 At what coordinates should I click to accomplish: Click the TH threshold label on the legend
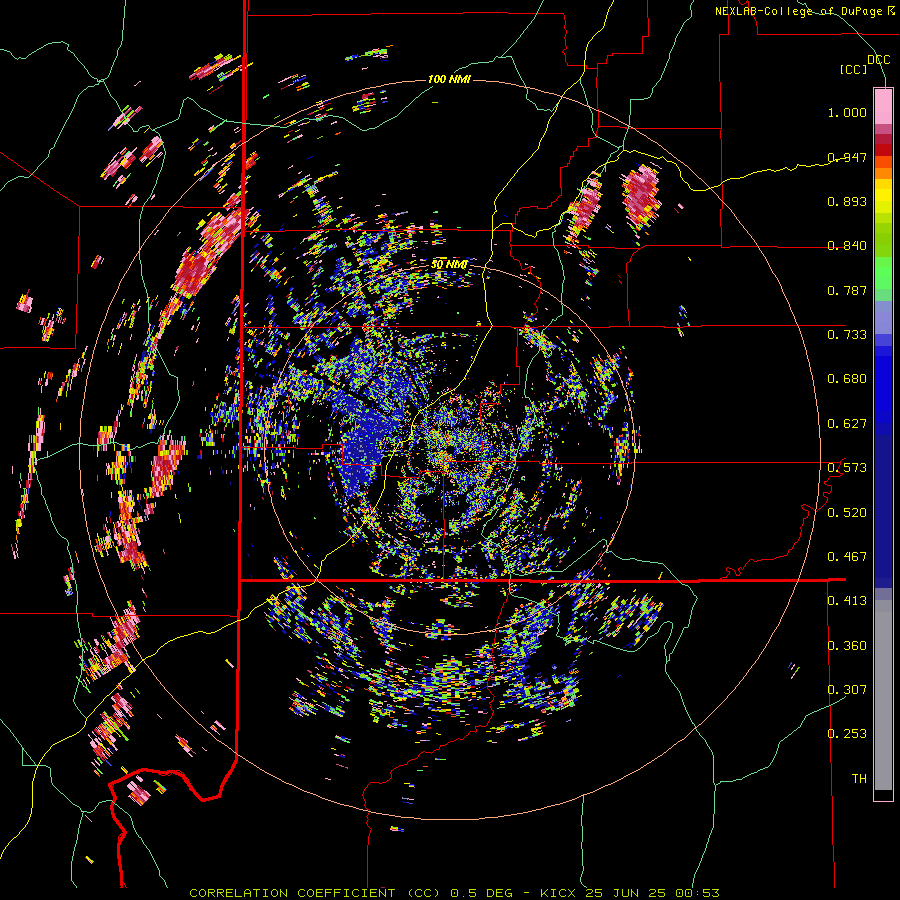click(859, 779)
